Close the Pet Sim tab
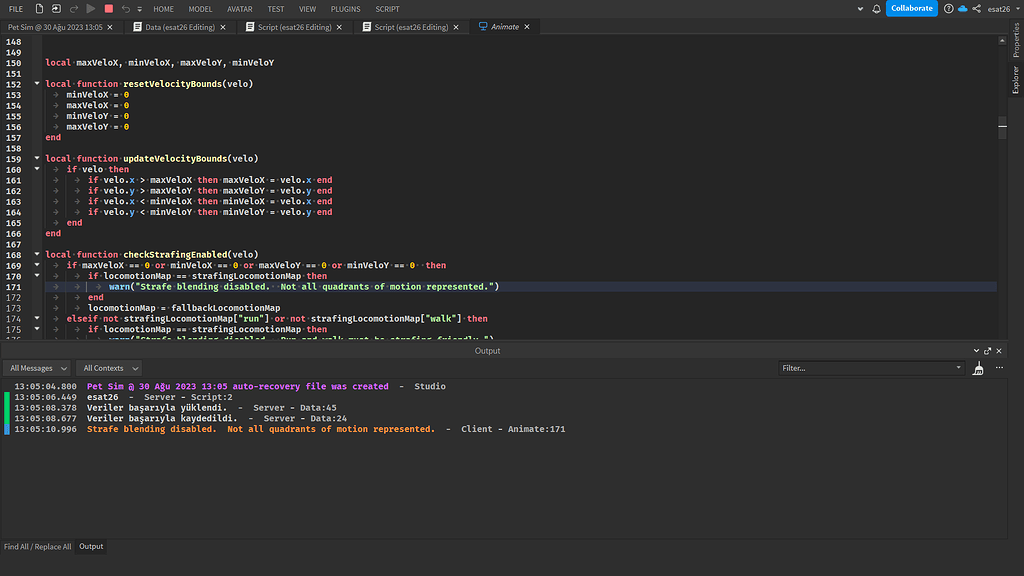Image resolution: width=1024 pixels, height=576 pixels. pyautogui.click(x=110, y=27)
